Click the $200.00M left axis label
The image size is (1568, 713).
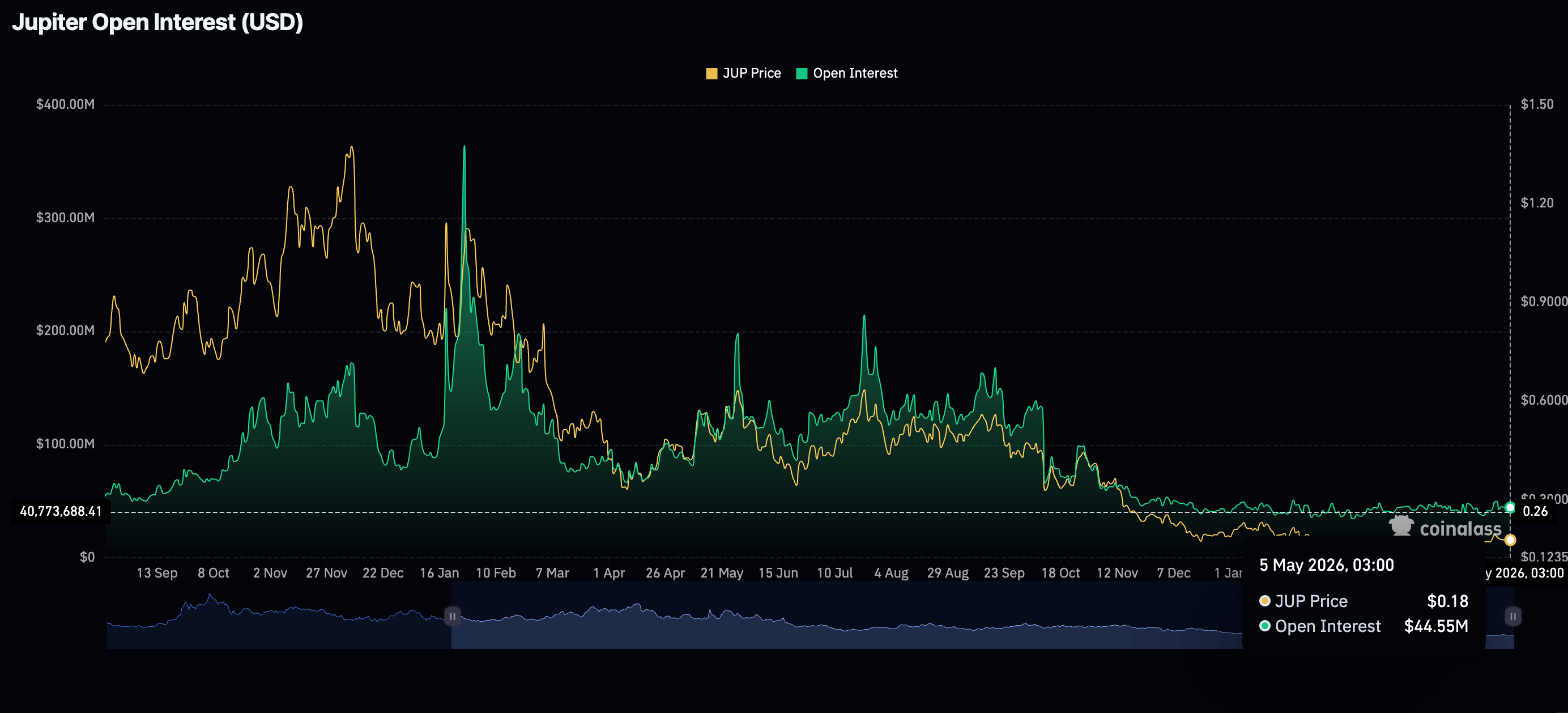(x=65, y=330)
